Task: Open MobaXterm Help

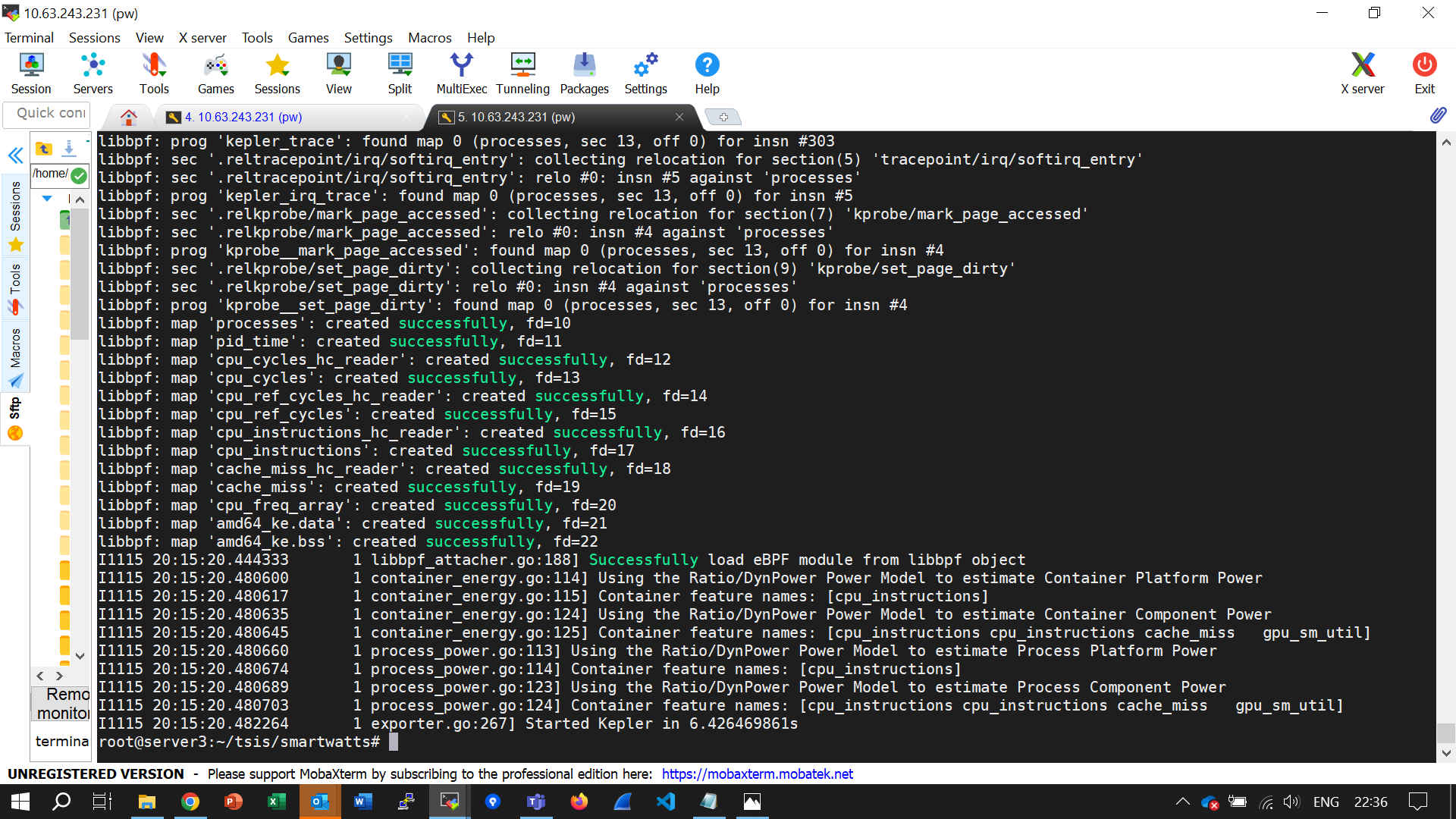Action: pyautogui.click(x=707, y=72)
